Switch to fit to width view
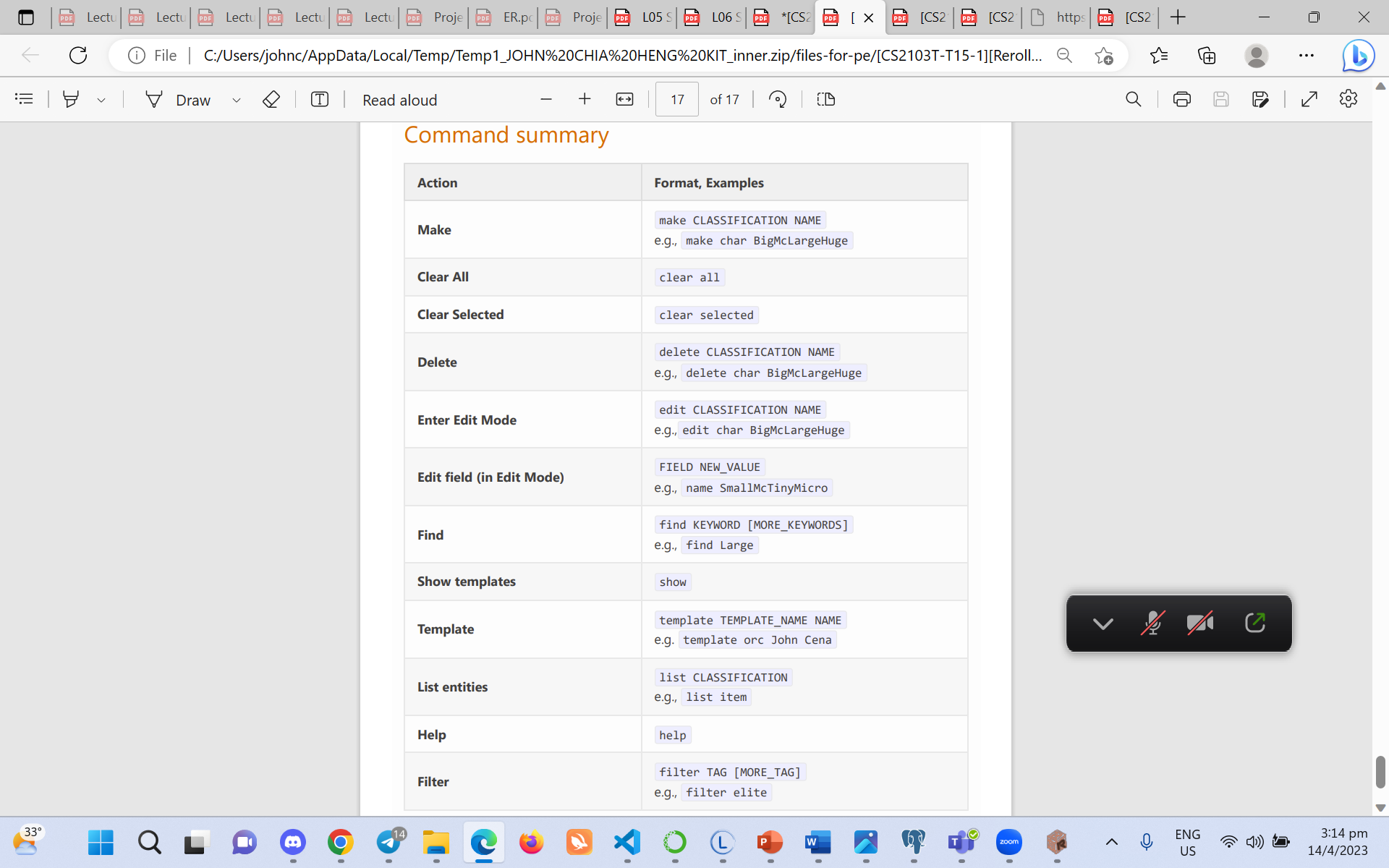1389x868 pixels. click(x=624, y=99)
